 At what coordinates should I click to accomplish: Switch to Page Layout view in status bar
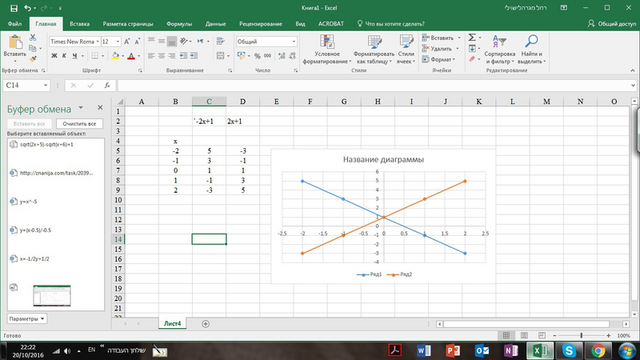524,336
